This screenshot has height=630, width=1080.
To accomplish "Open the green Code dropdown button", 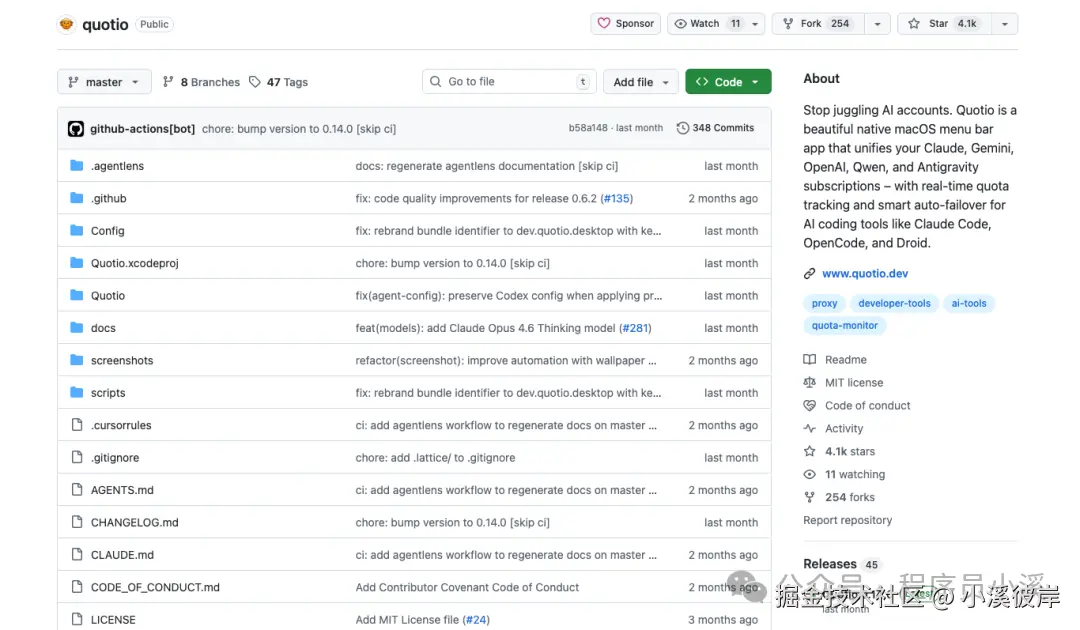I will click(728, 82).
